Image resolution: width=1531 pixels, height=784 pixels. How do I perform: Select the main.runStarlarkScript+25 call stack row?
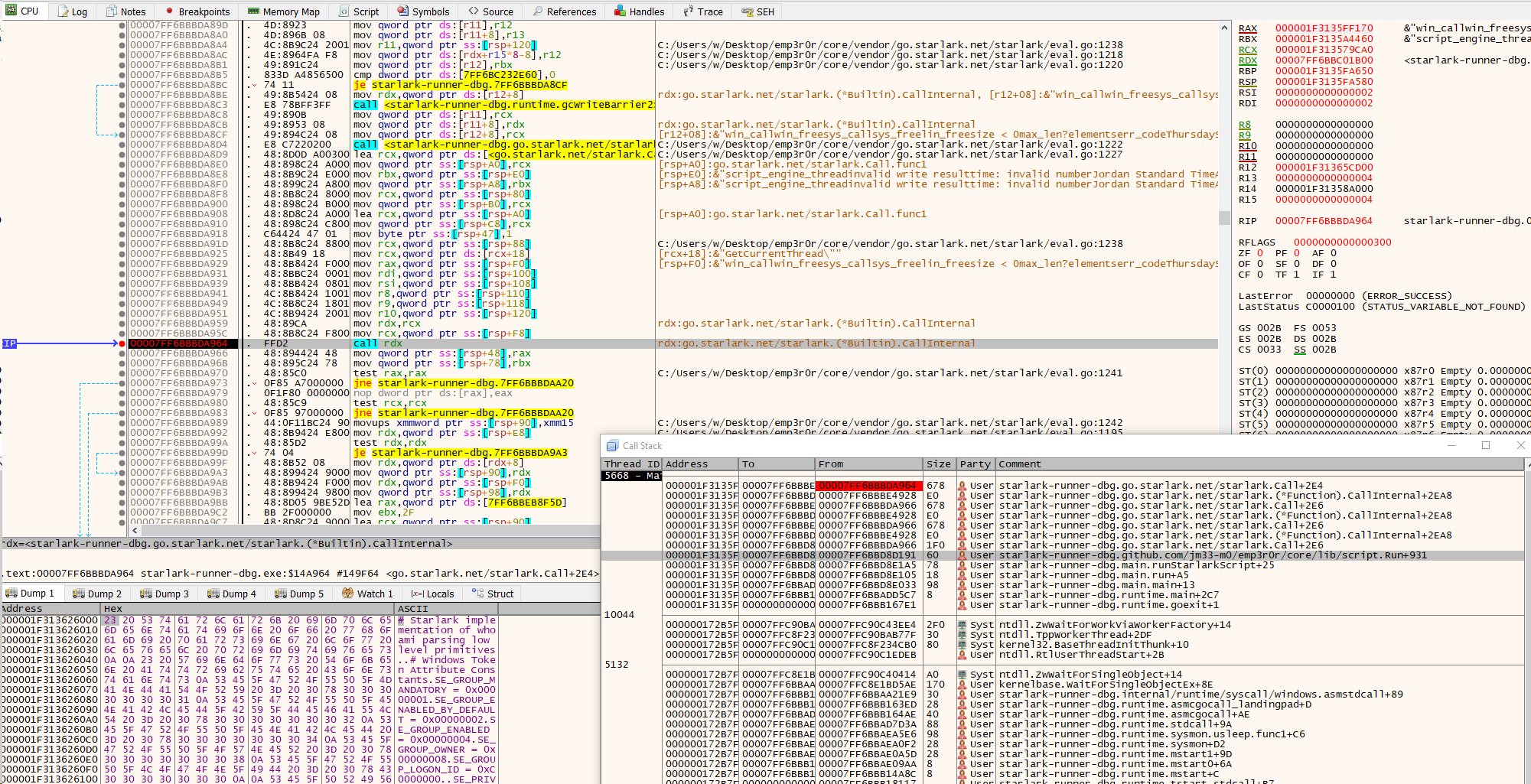tap(1062, 565)
